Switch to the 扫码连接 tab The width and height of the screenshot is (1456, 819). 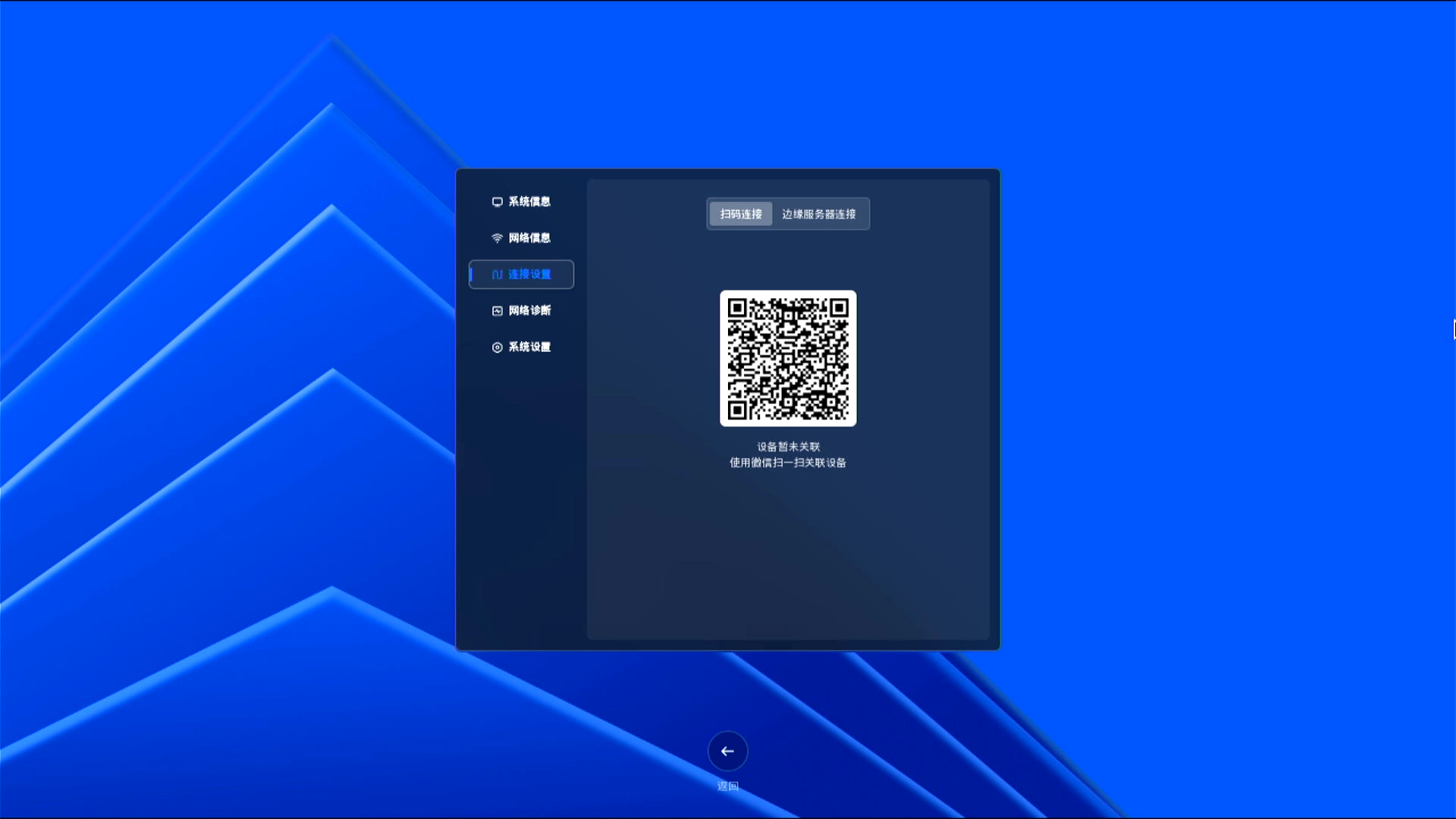pos(741,214)
